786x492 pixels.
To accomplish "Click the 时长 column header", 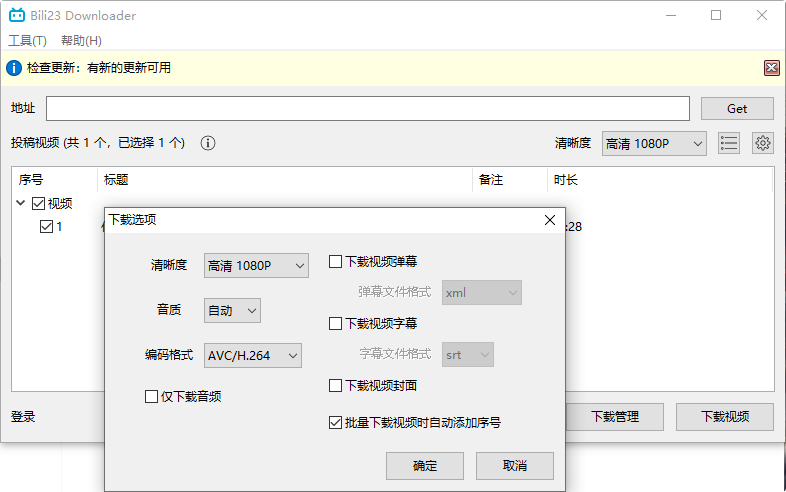I will (x=660, y=180).
